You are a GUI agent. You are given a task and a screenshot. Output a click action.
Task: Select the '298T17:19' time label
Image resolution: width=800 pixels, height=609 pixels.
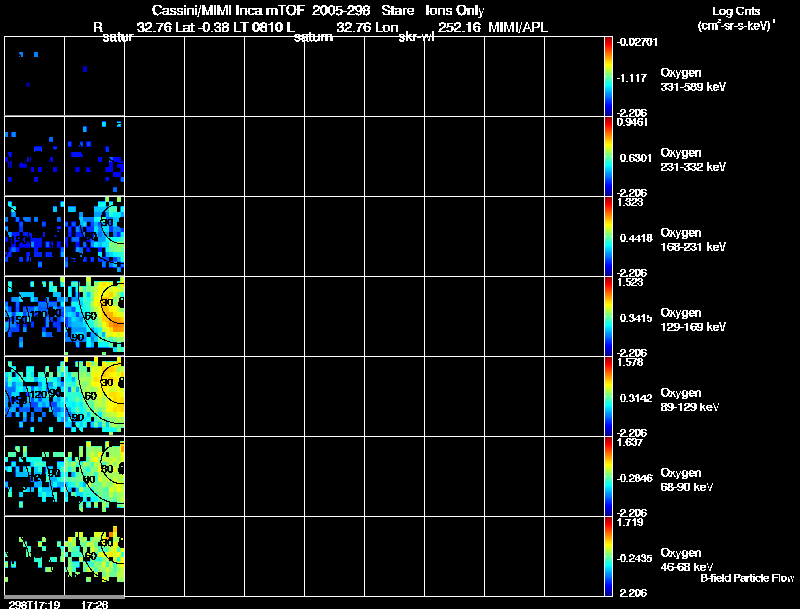point(34,604)
